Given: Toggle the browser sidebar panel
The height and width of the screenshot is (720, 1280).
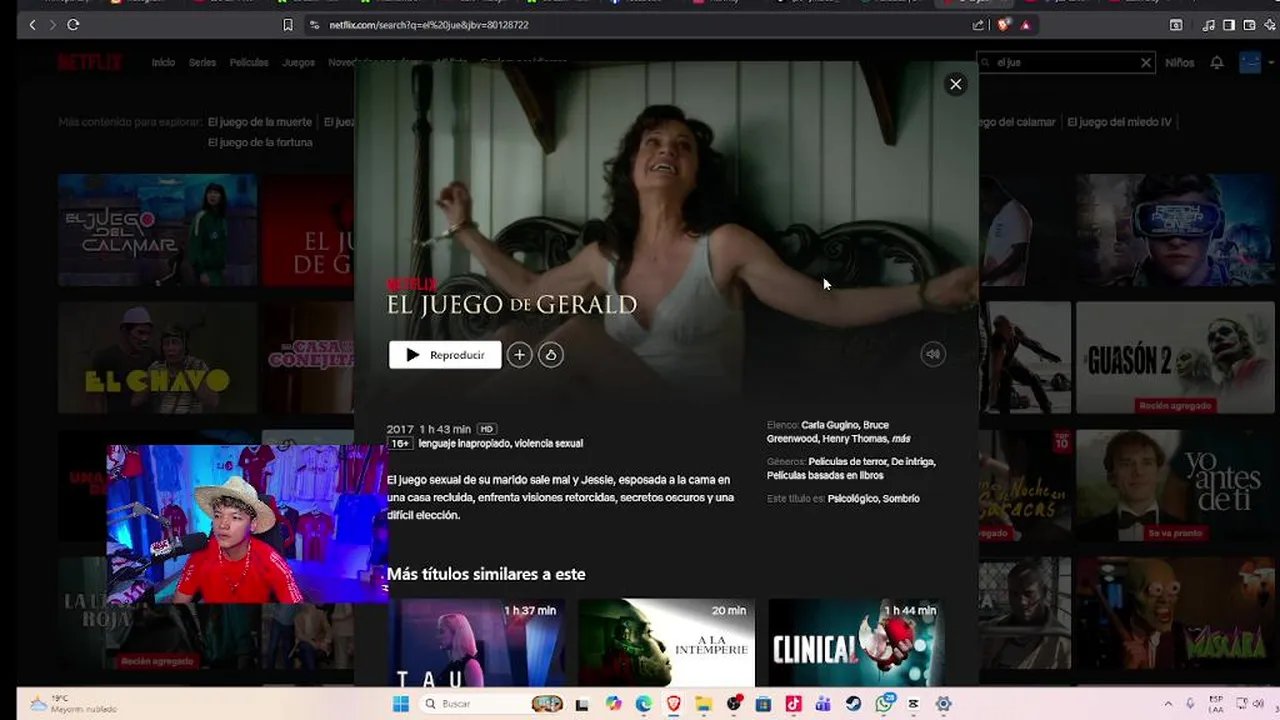Looking at the screenshot, I should click(x=1229, y=25).
